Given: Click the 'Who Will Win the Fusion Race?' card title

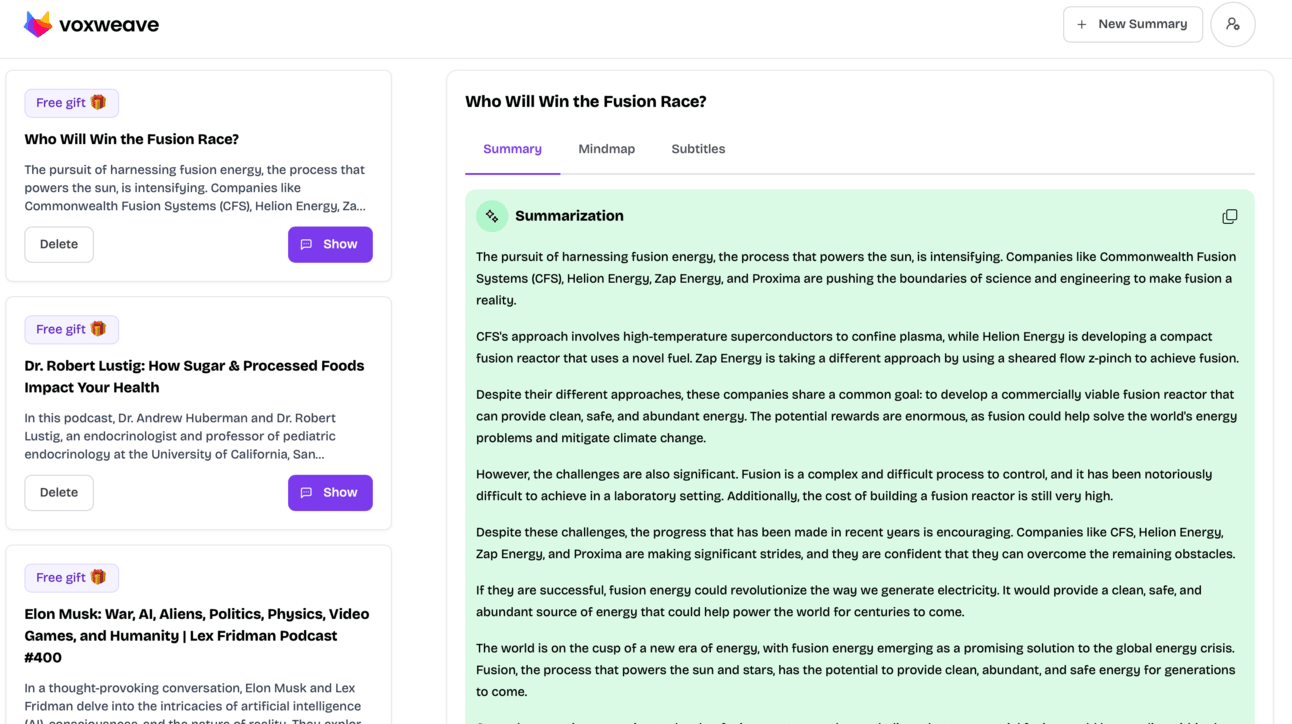Looking at the screenshot, I should (x=132, y=139).
